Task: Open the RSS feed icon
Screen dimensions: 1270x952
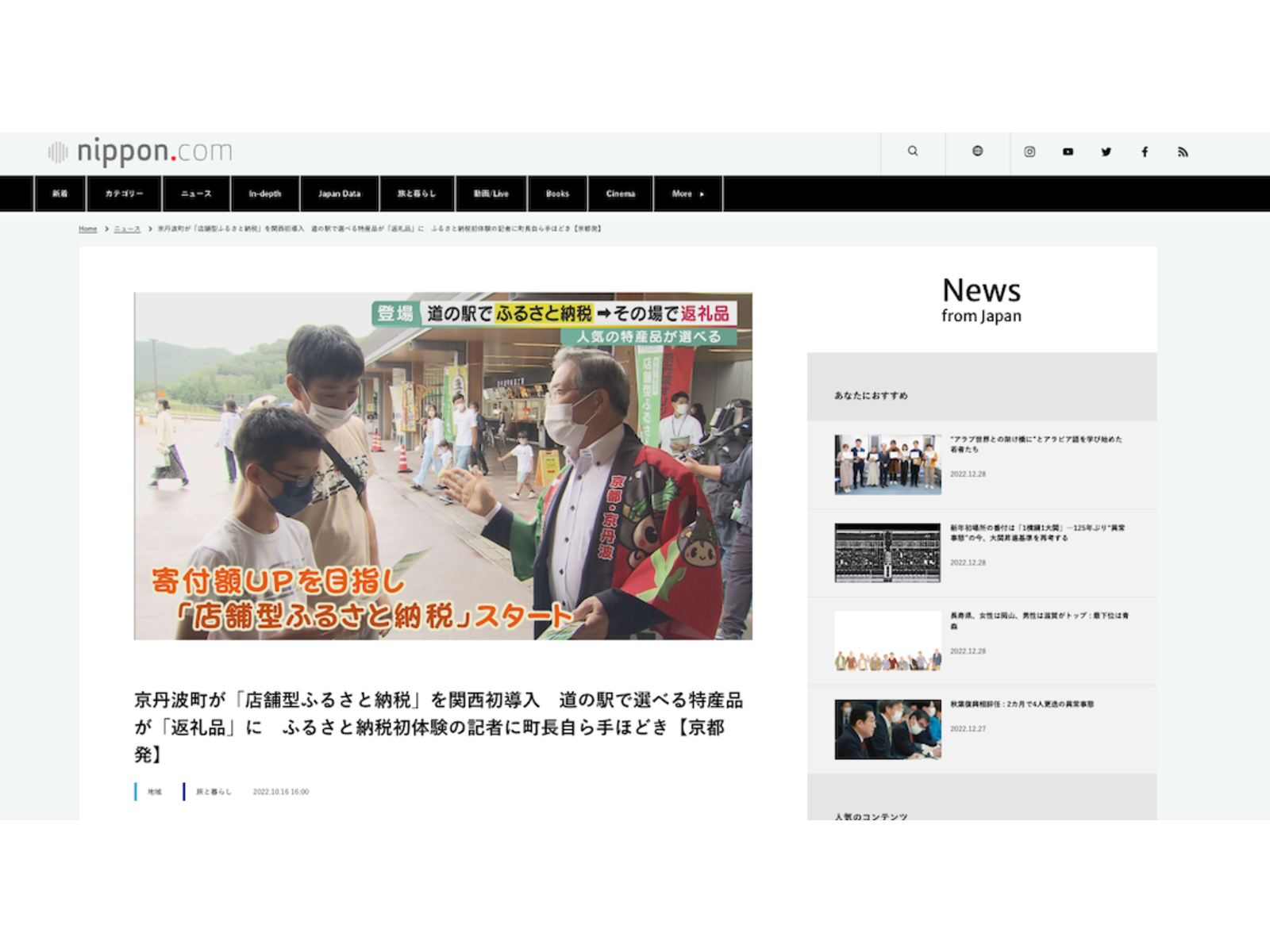Action: coord(1183,152)
